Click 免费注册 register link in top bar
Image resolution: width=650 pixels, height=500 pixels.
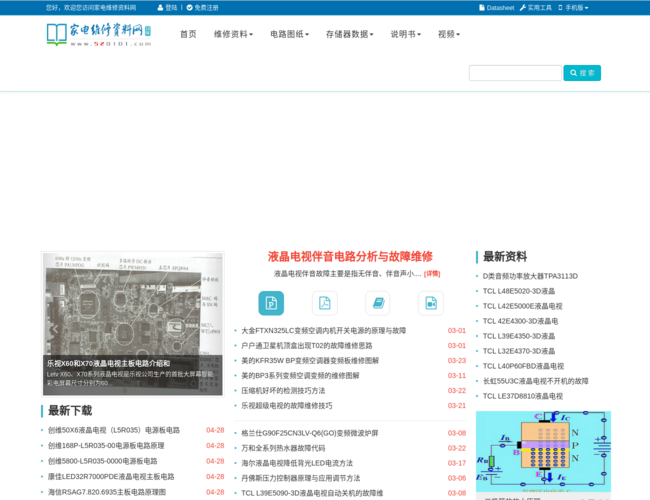click(x=202, y=7)
